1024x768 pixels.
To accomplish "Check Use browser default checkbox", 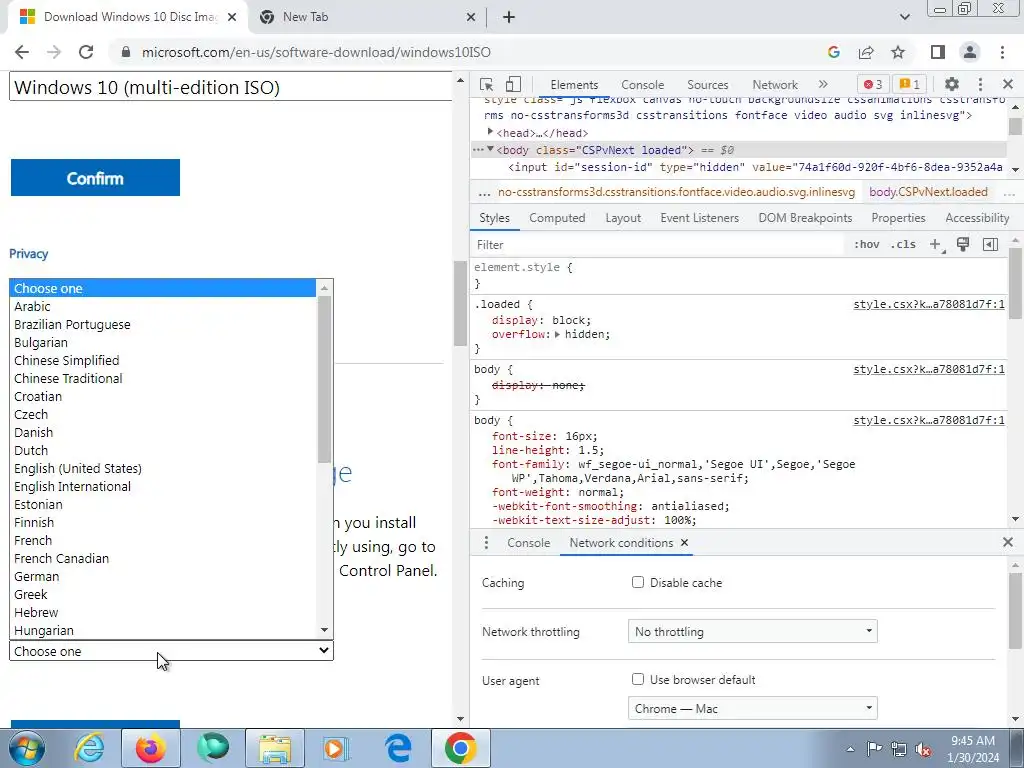I will coord(638,679).
